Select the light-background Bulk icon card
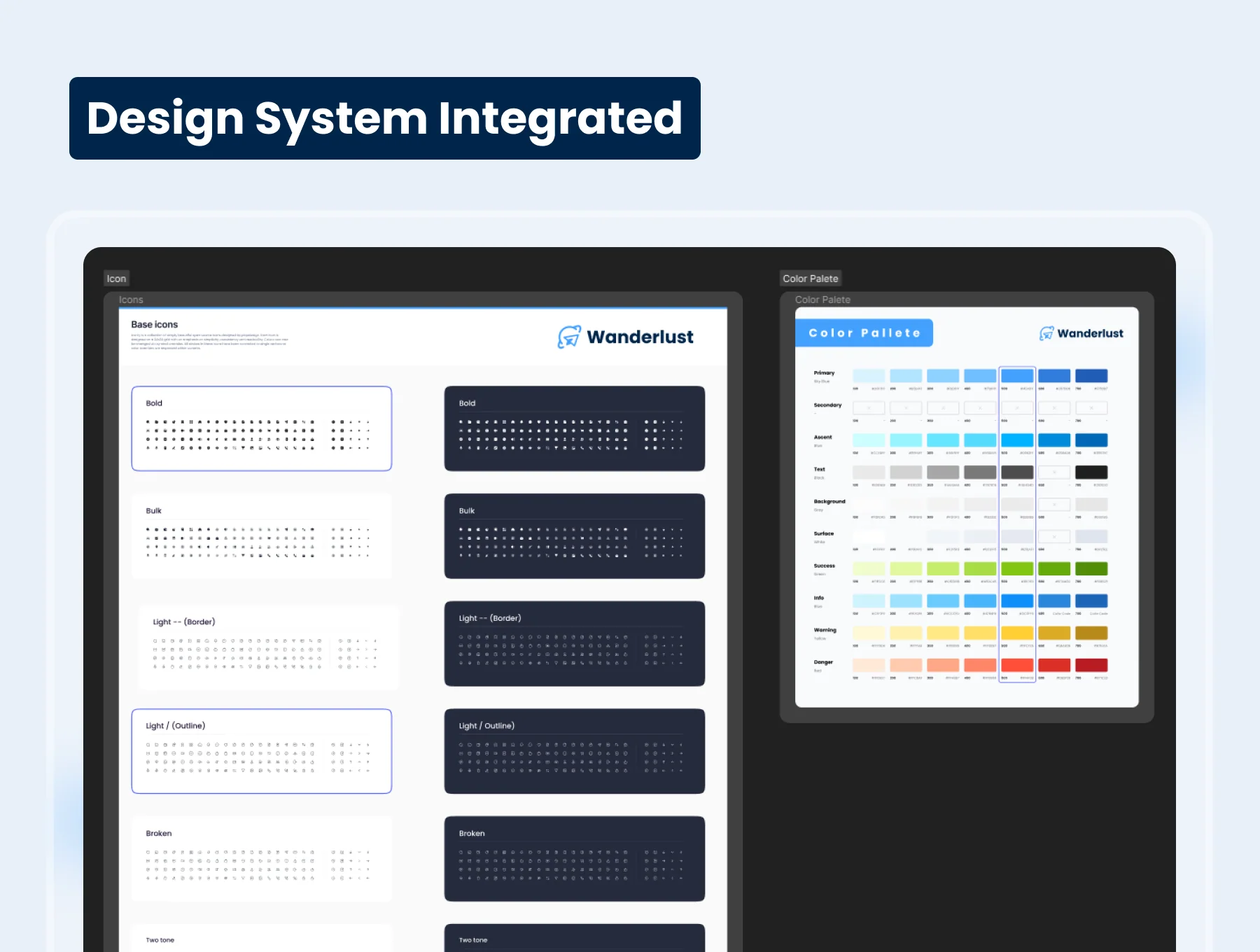Viewport: 1260px width, 952px height. coord(262,536)
